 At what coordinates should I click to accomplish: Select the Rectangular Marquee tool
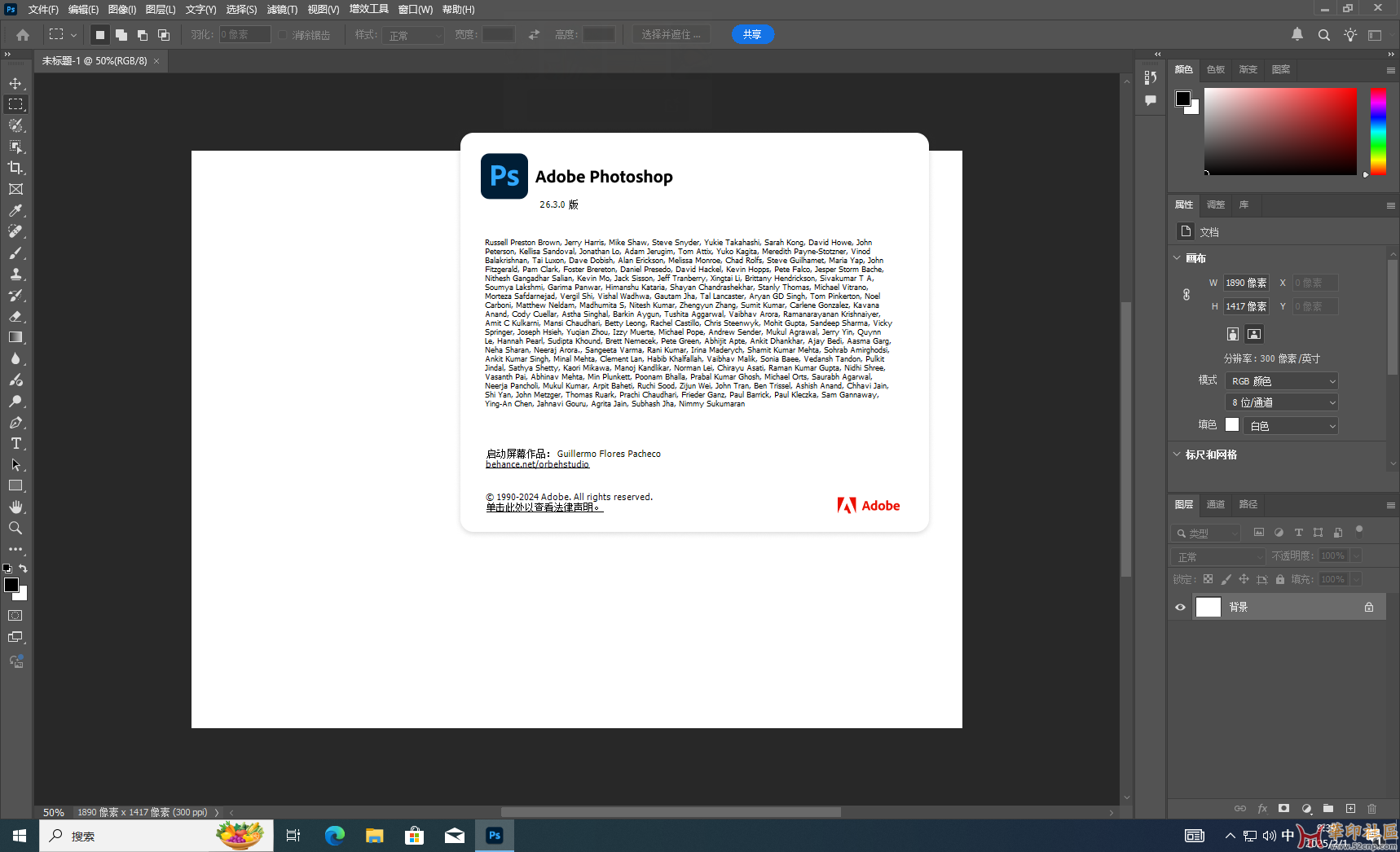tap(15, 104)
